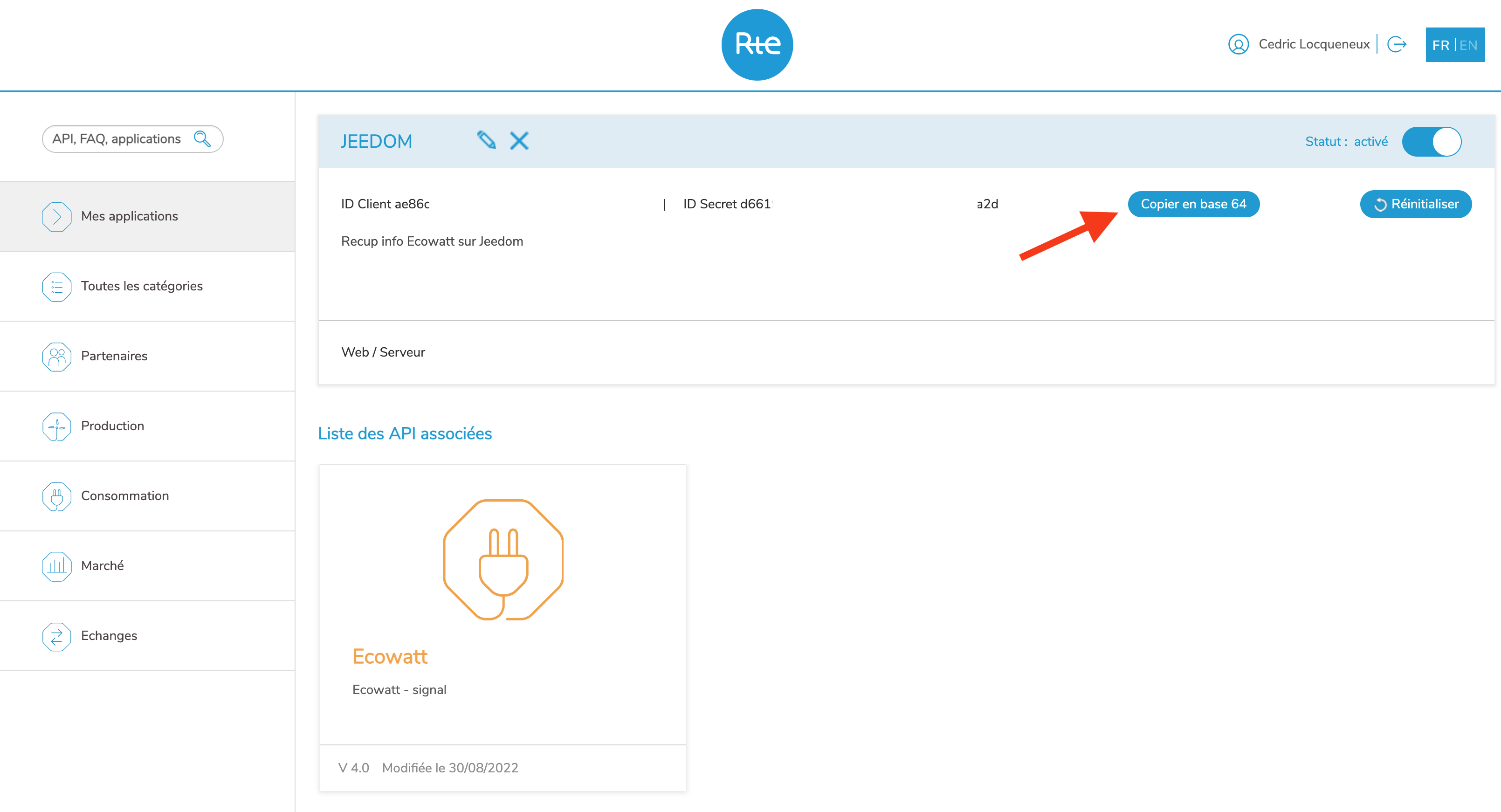Click the logout arrow icon
Viewport: 1501px width, 812px height.
(1397, 44)
